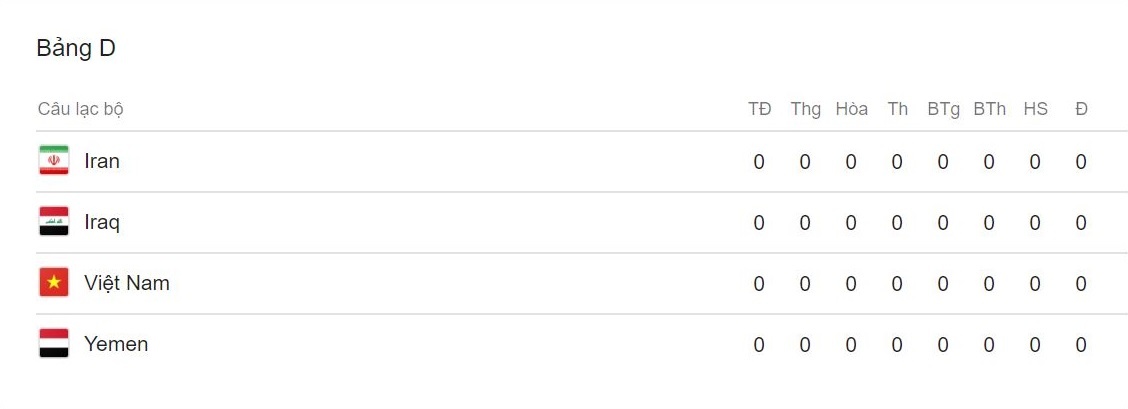Select the Việt Nam team name
The height and width of the screenshot is (409, 1128).
(x=127, y=283)
